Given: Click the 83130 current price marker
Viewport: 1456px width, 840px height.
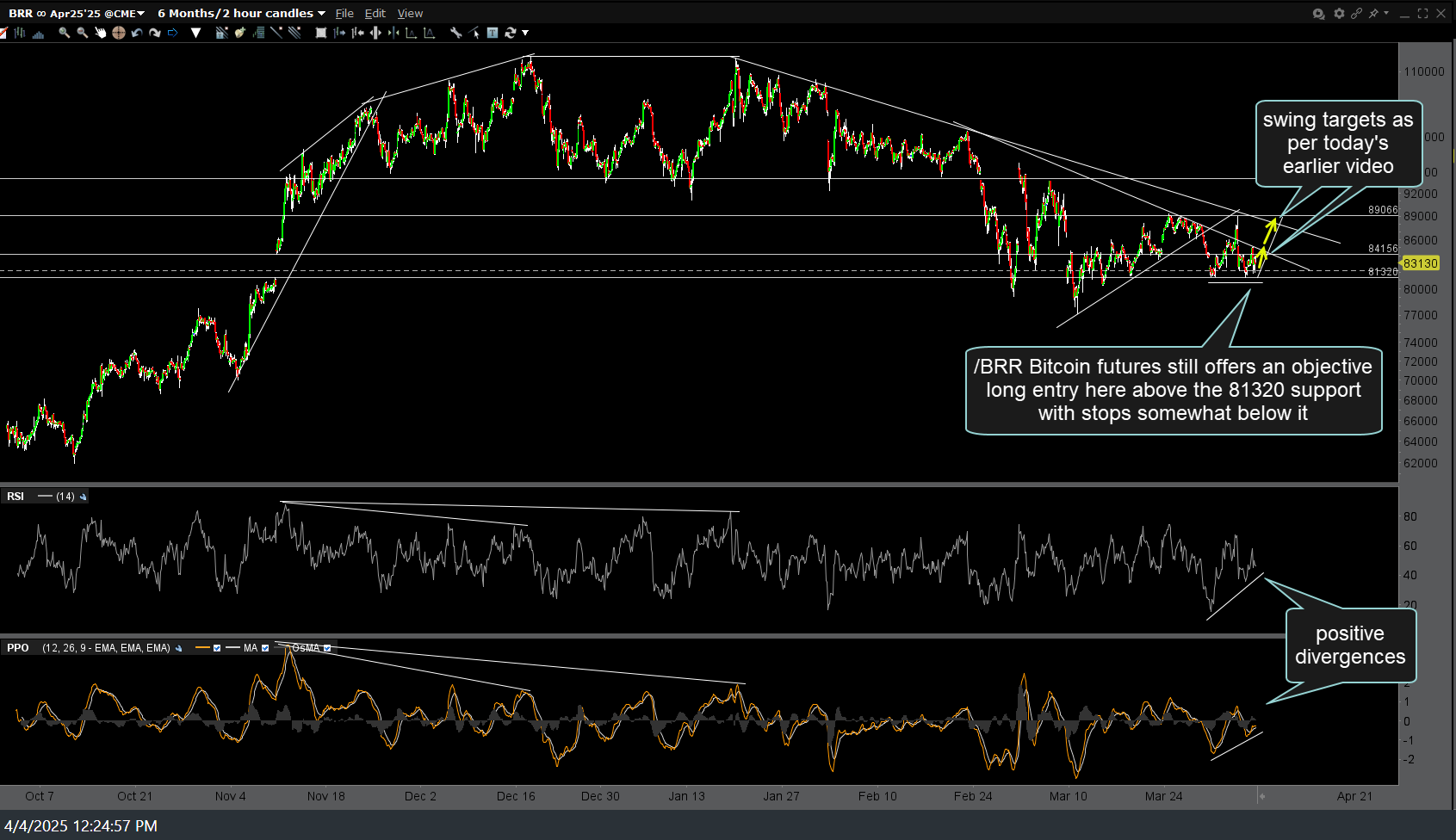Looking at the screenshot, I should tap(1420, 263).
